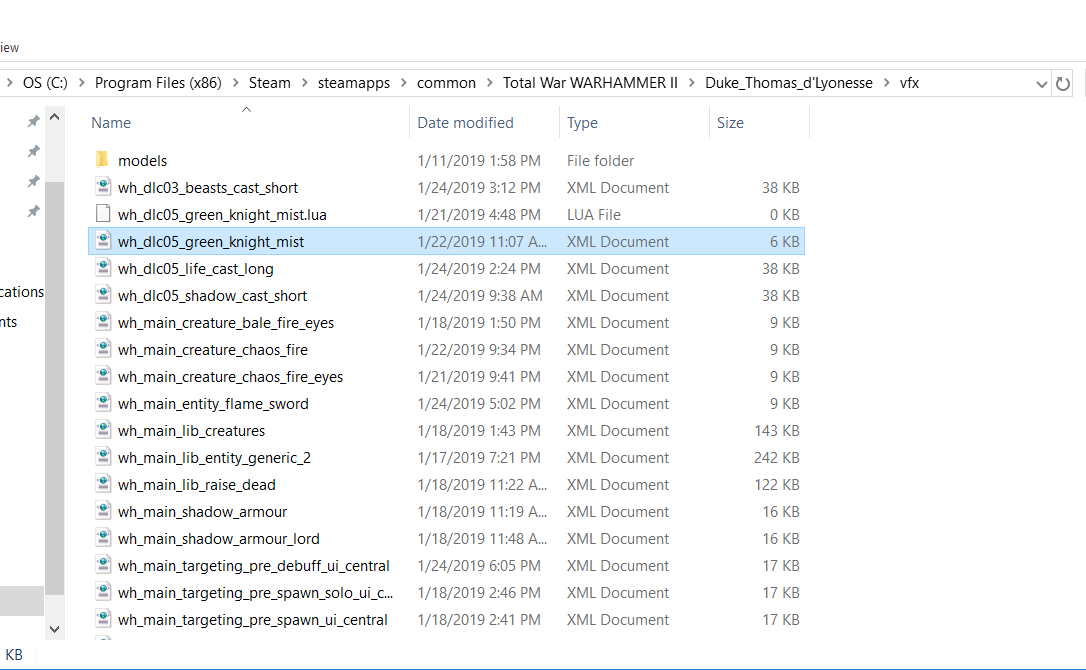Click the 242 KB size cell
1086x670 pixels.
click(776, 458)
